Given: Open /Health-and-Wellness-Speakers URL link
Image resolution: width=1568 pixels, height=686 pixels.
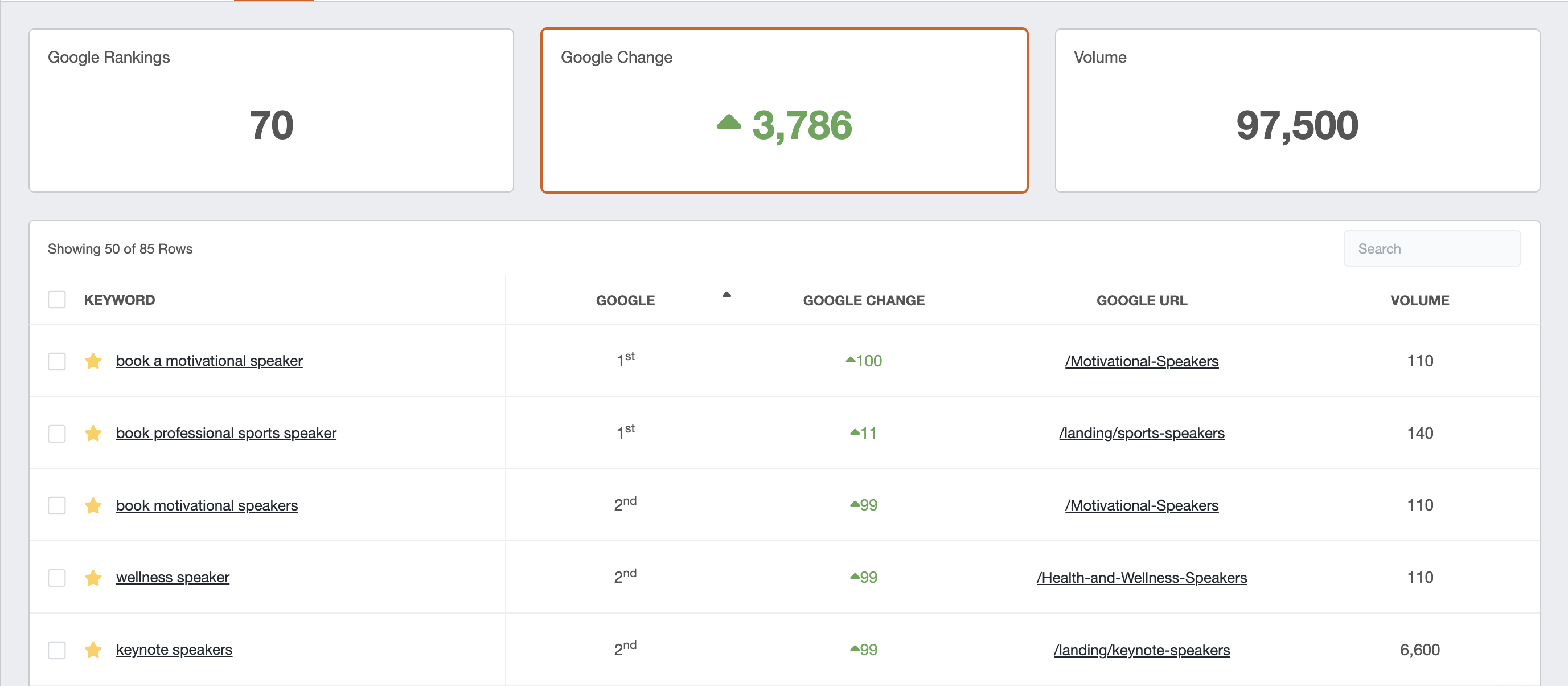Looking at the screenshot, I should click(1142, 578).
